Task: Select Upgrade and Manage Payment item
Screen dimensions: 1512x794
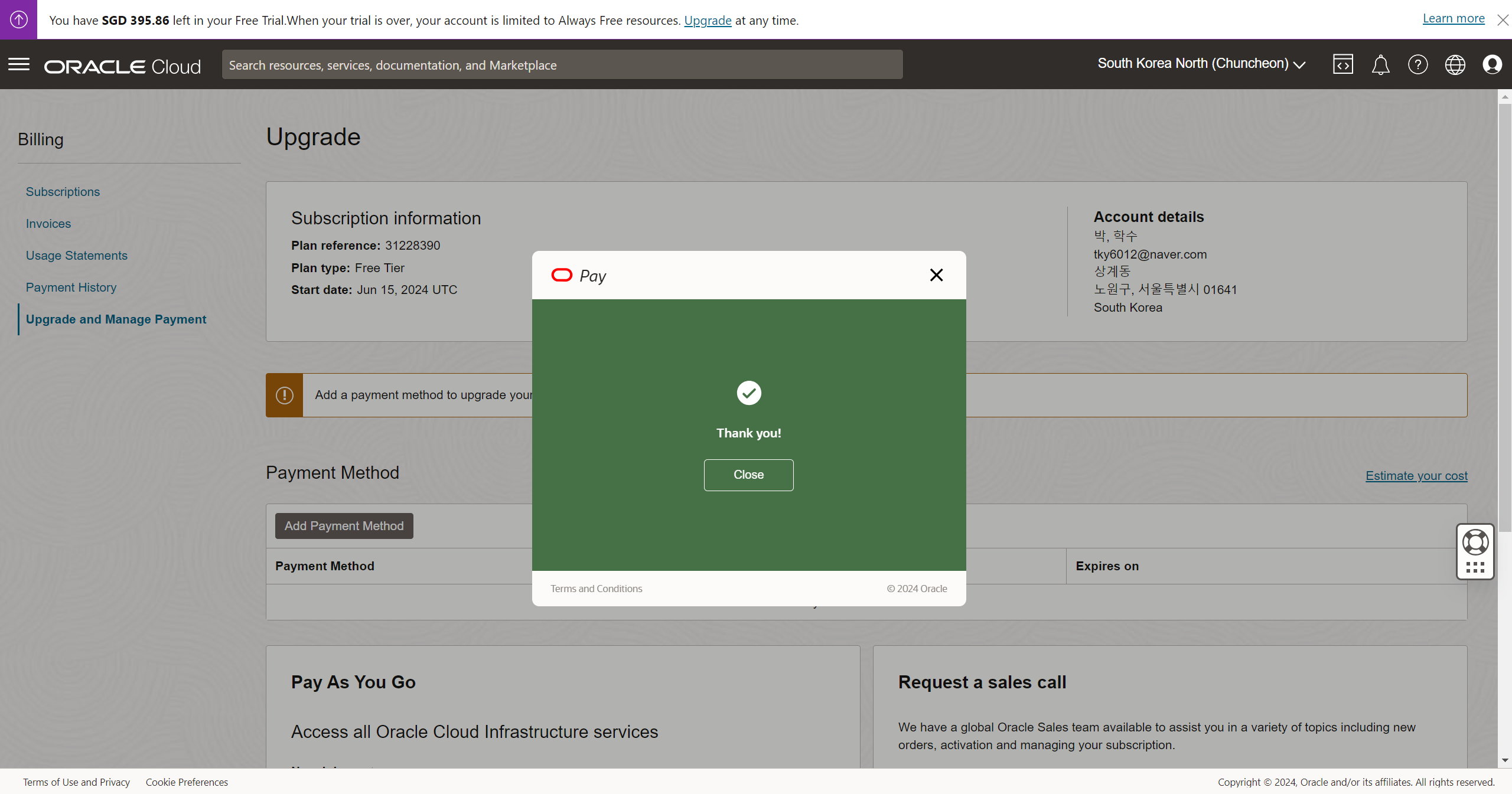Action: pyautogui.click(x=116, y=319)
